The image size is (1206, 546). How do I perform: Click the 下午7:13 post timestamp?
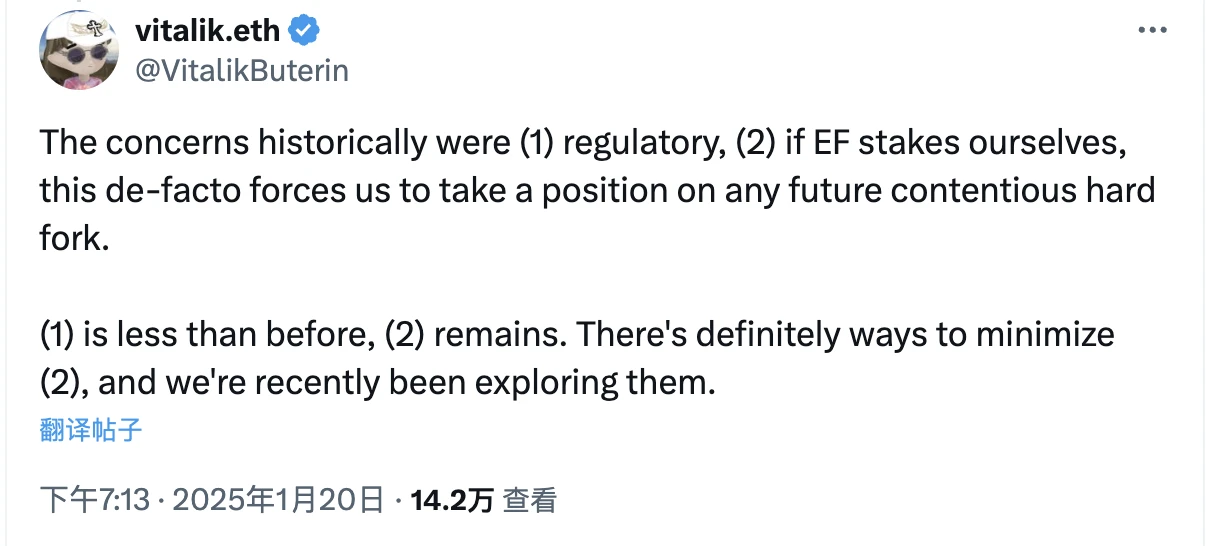[96, 499]
